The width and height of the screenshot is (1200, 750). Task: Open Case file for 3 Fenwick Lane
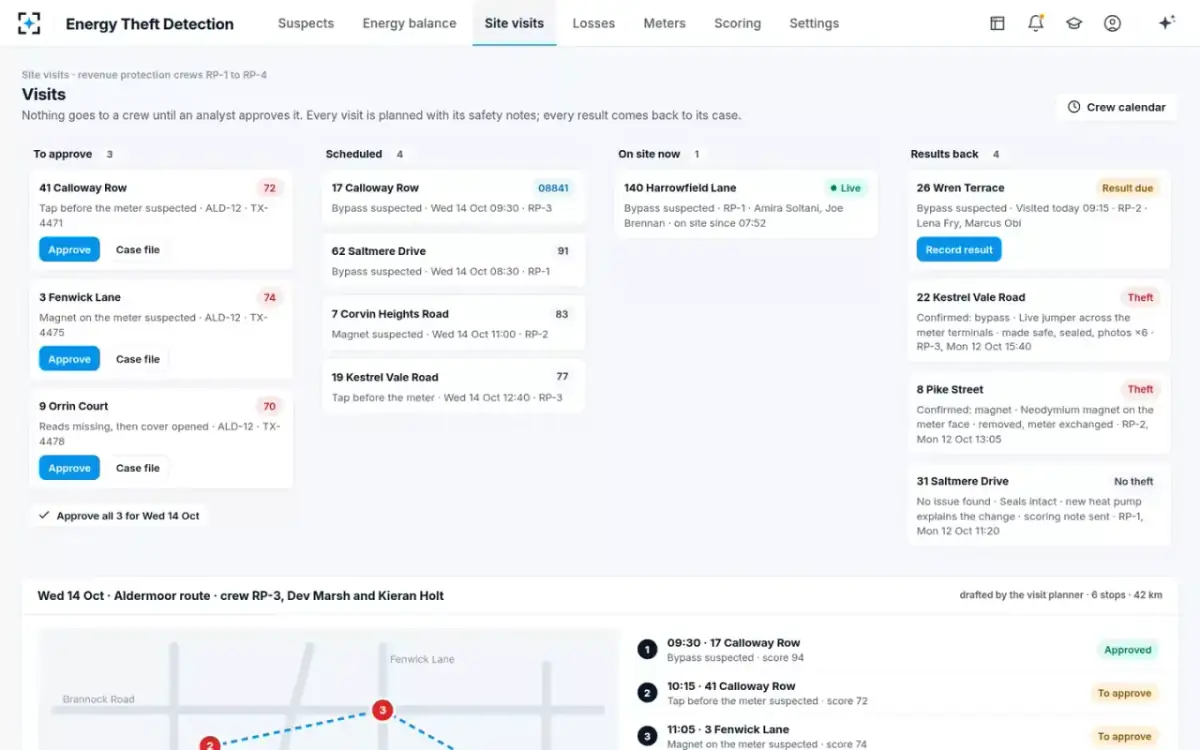pos(138,359)
